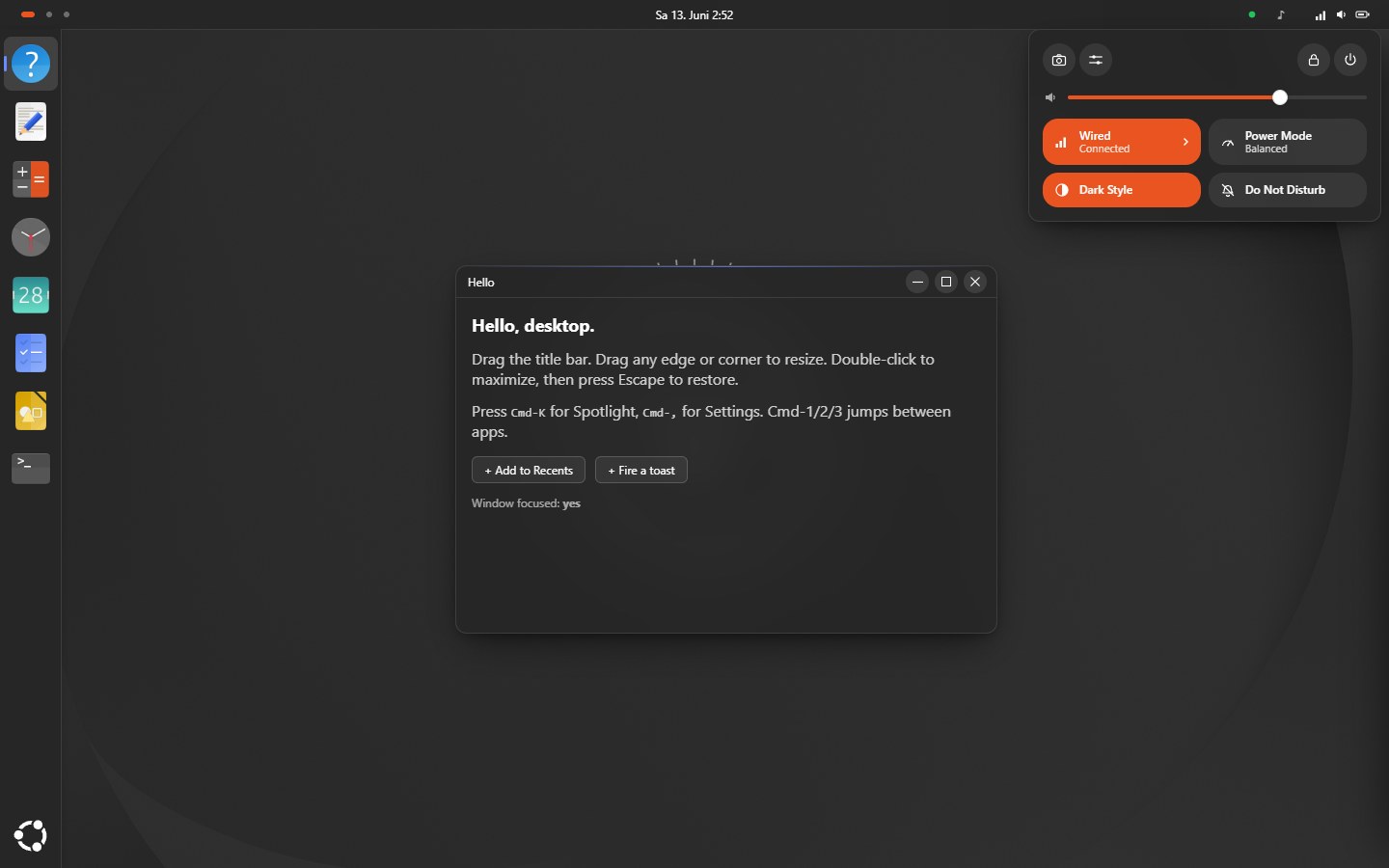
Task: Click the green status dot in top bar
Action: [x=1252, y=14]
